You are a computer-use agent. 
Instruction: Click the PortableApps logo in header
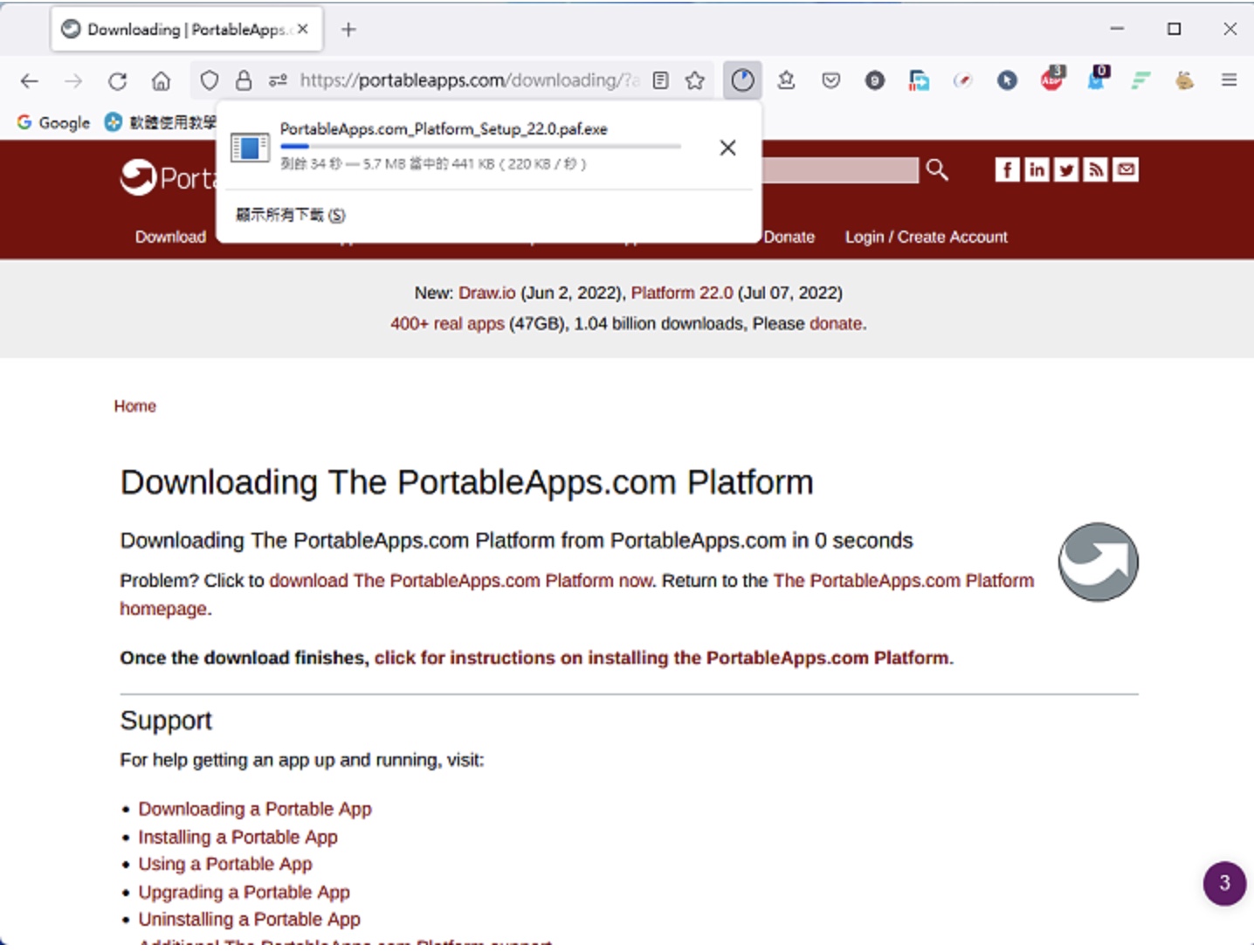pyautogui.click(x=168, y=177)
